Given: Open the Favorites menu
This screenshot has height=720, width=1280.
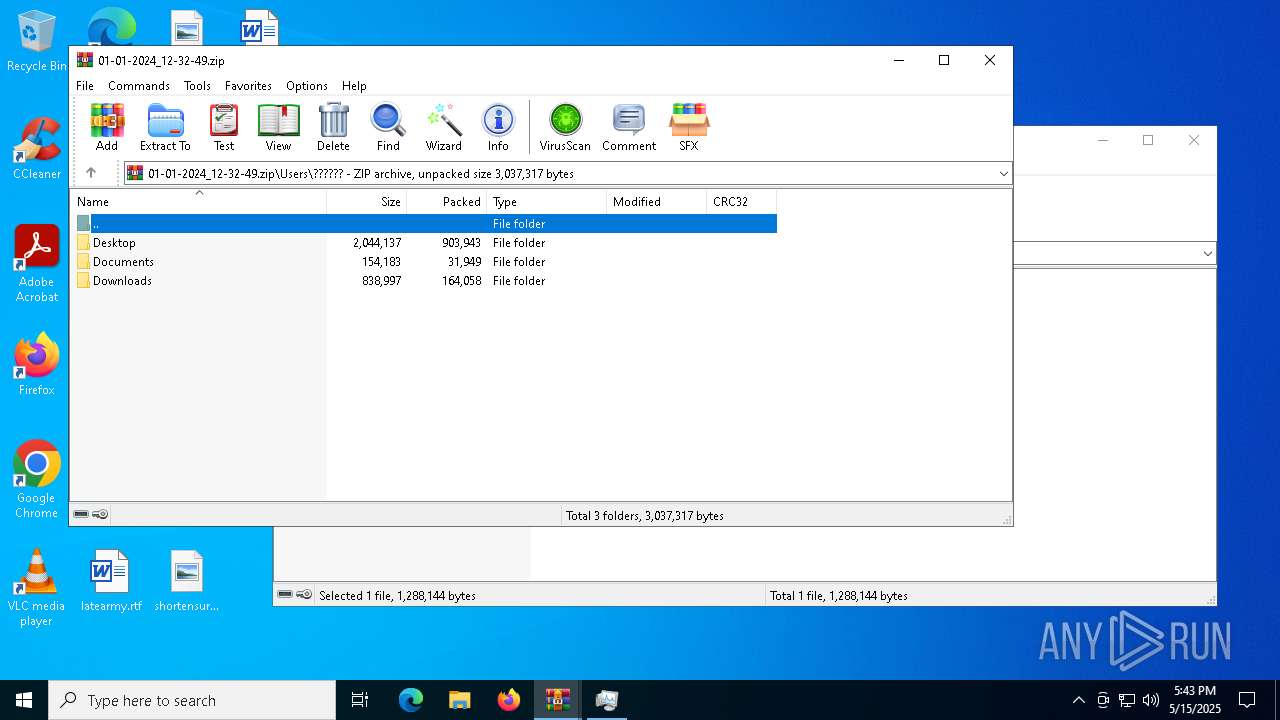Looking at the screenshot, I should coord(248,86).
